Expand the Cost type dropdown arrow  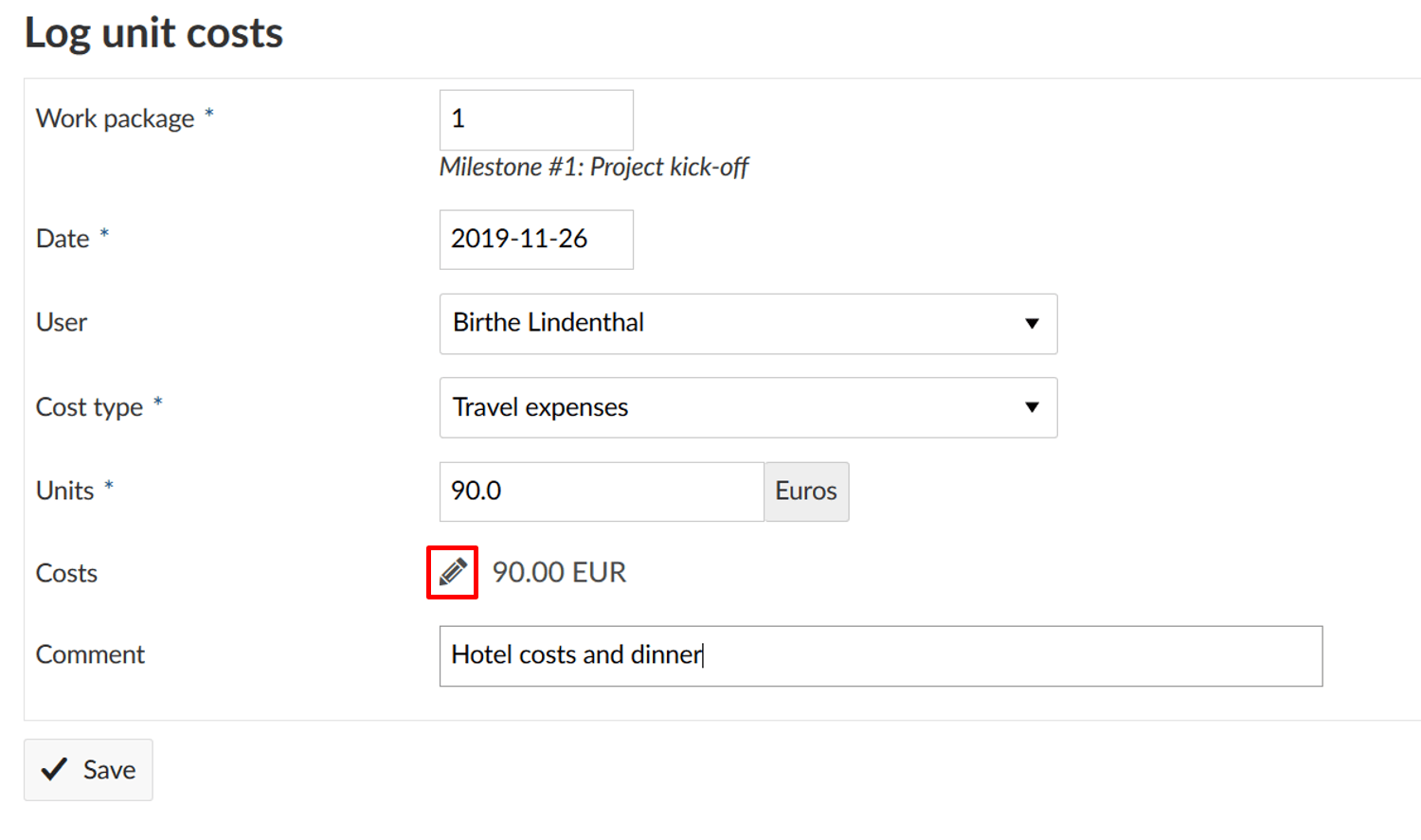tap(1033, 407)
